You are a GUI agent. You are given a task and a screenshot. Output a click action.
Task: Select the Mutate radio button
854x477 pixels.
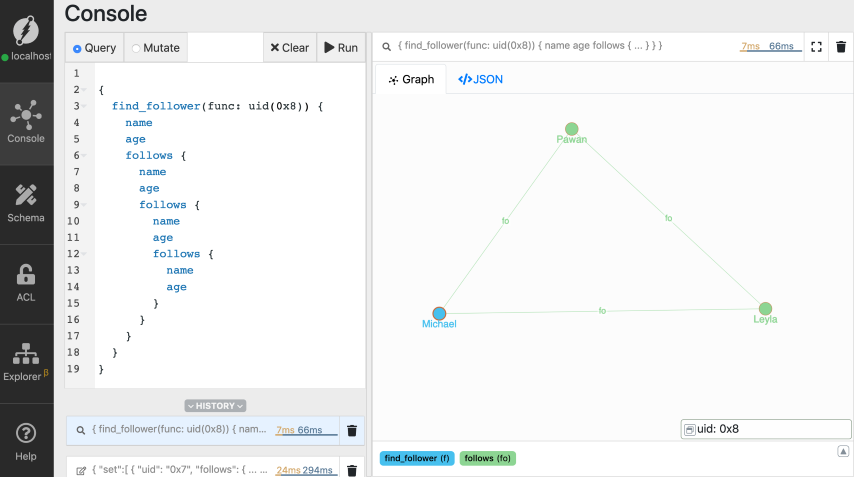136,48
